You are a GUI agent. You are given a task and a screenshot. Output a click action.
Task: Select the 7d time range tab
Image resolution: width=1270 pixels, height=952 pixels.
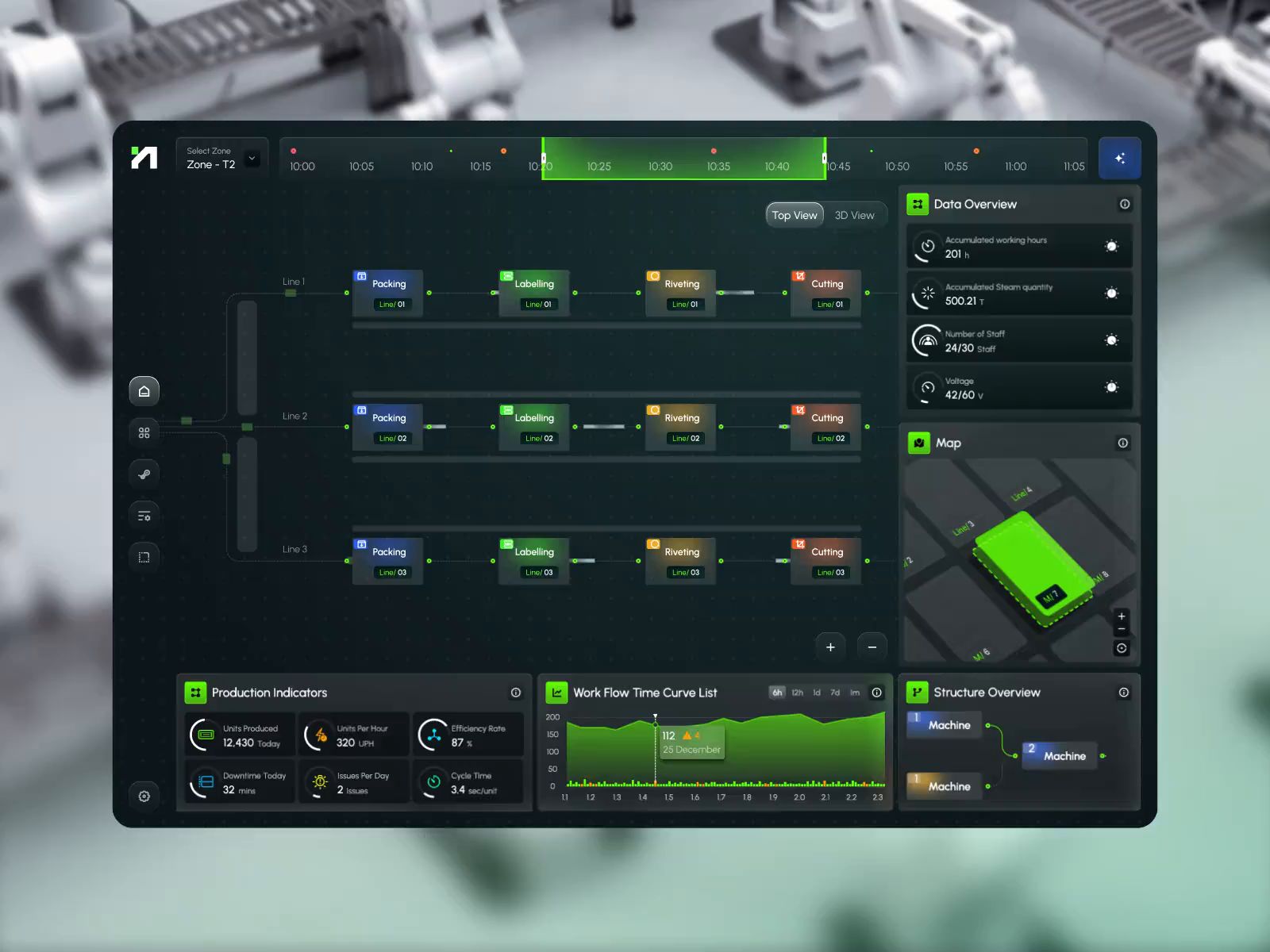(x=834, y=692)
